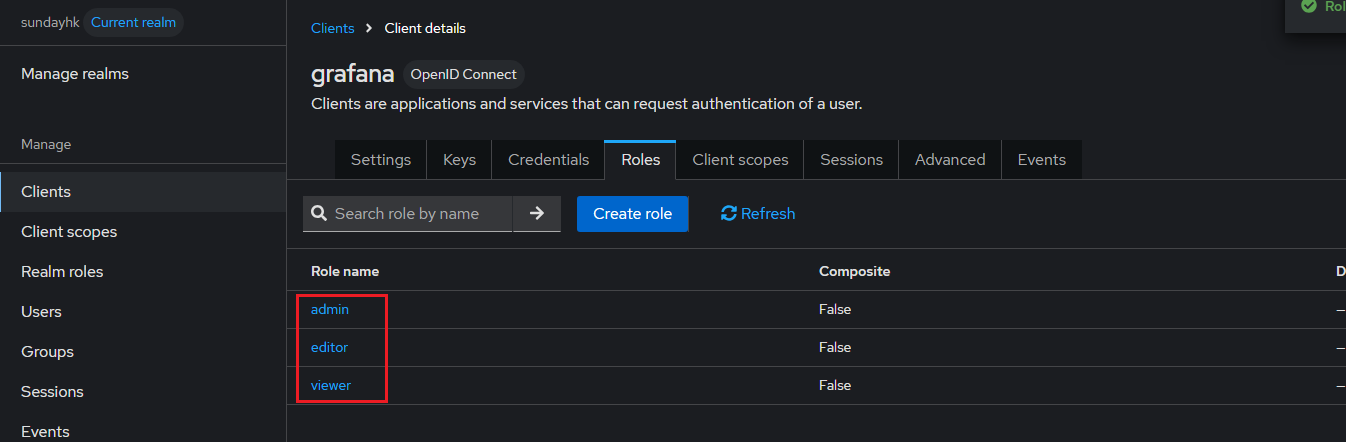
Task: Open the Settings tab
Action: tap(381, 160)
